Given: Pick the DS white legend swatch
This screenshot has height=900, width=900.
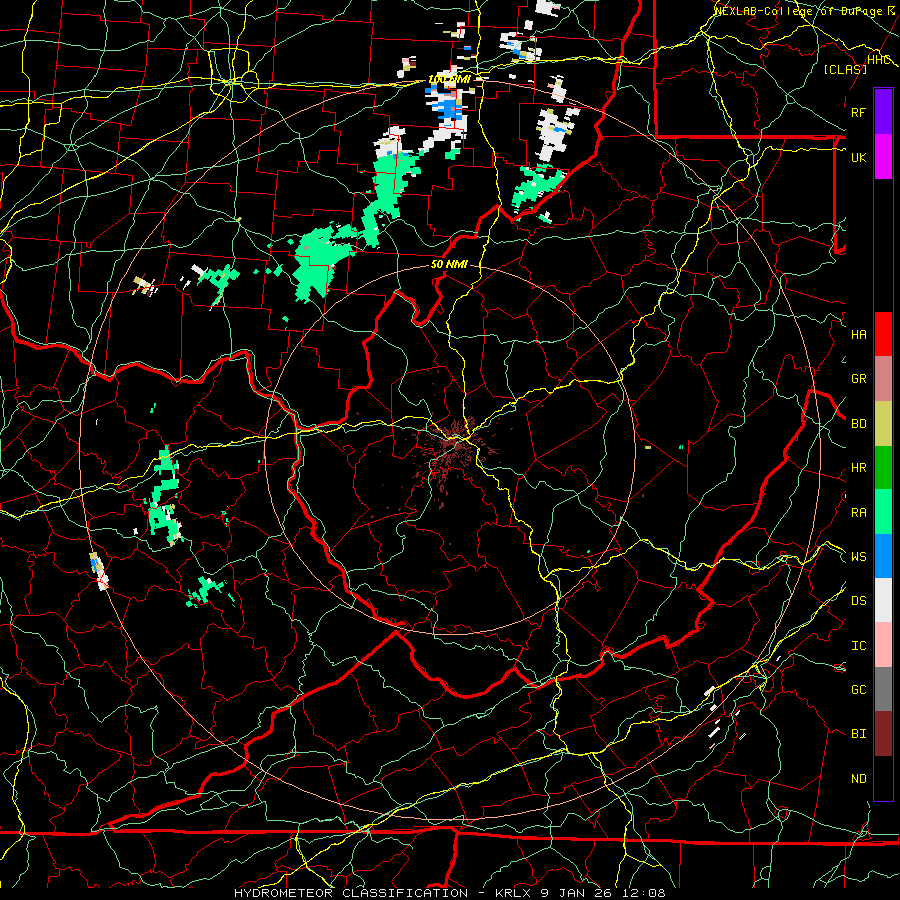Looking at the screenshot, I should pyautogui.click(x=883, y=600).
